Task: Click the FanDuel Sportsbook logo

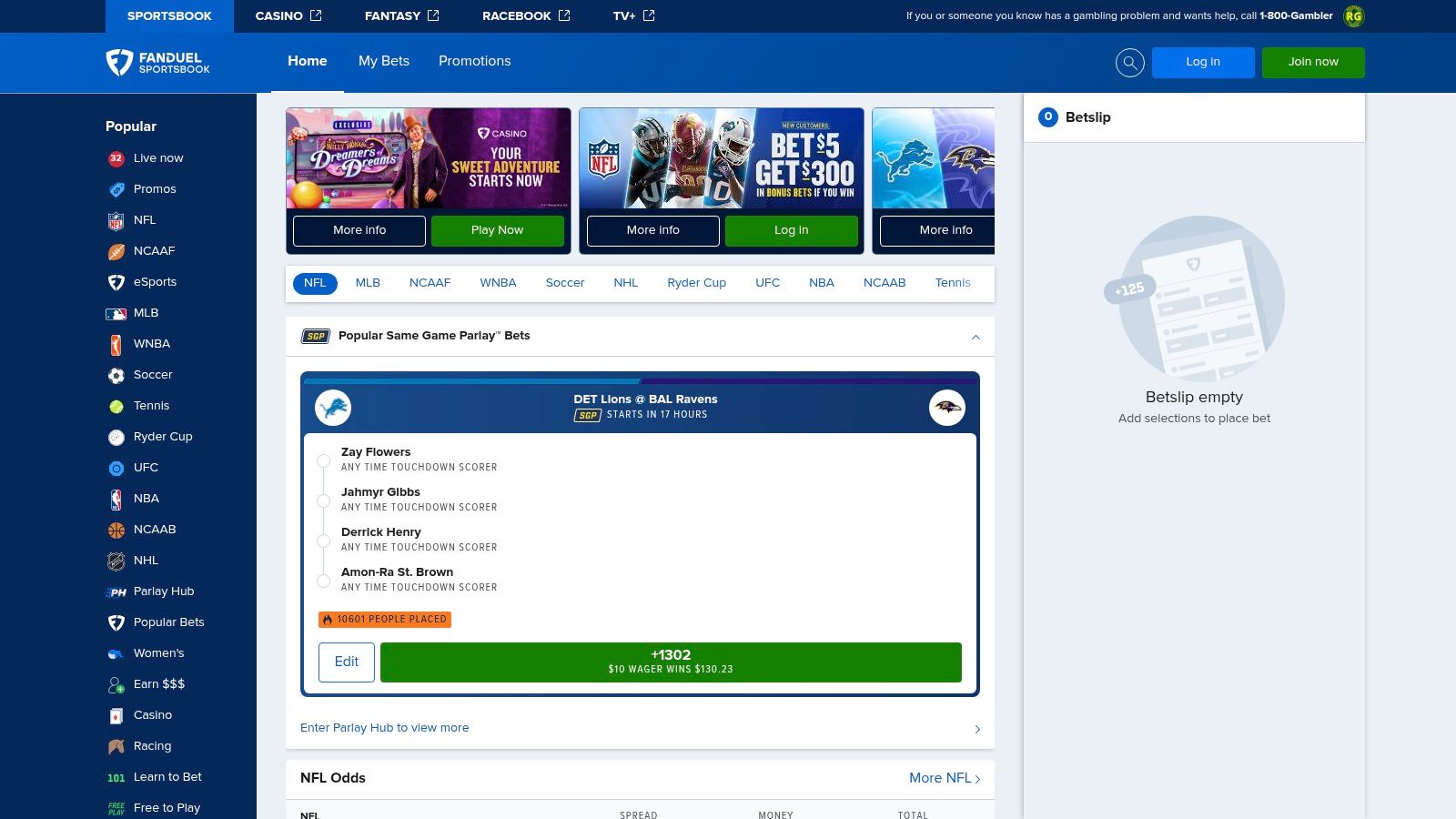Action: pos(159,63)
